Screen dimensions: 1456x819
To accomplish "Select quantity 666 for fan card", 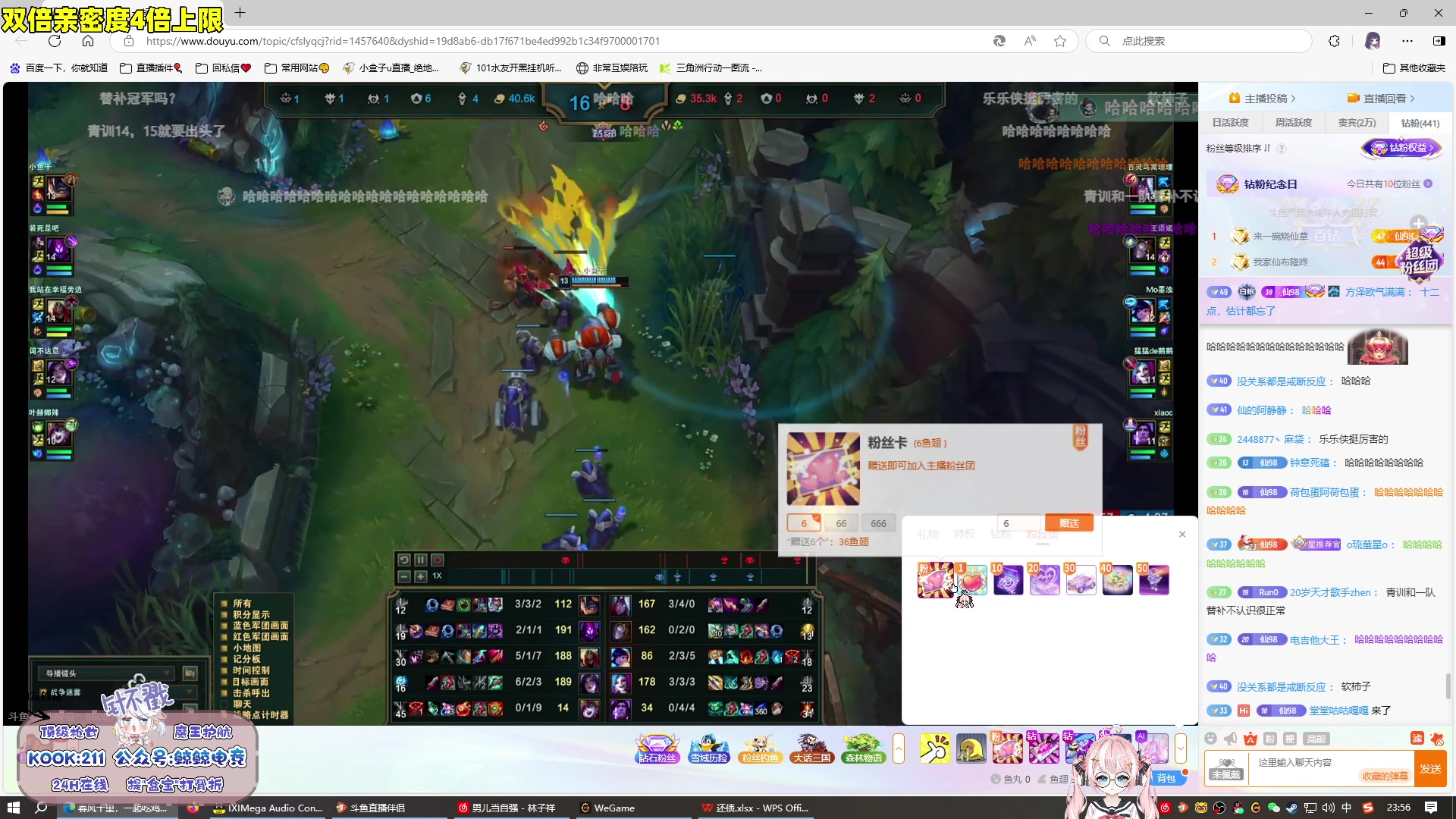I will [878, 523].
